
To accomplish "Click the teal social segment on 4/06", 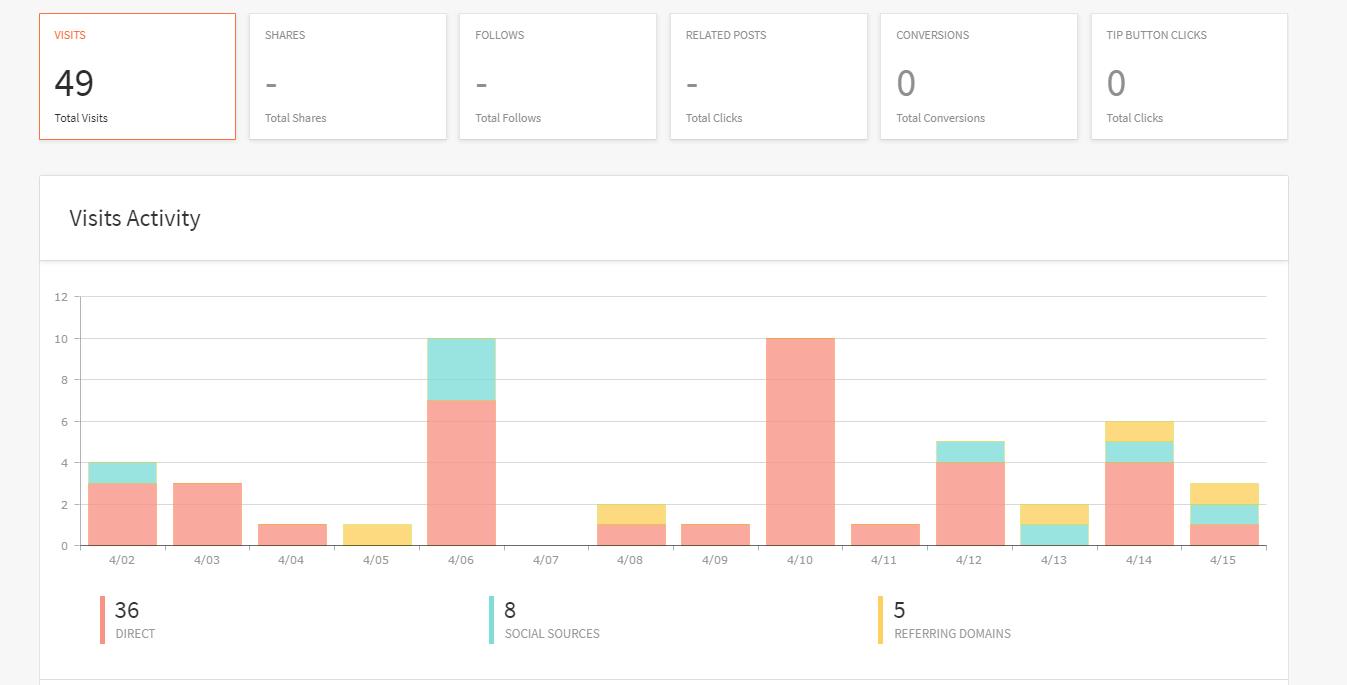I will click(461, 369).
